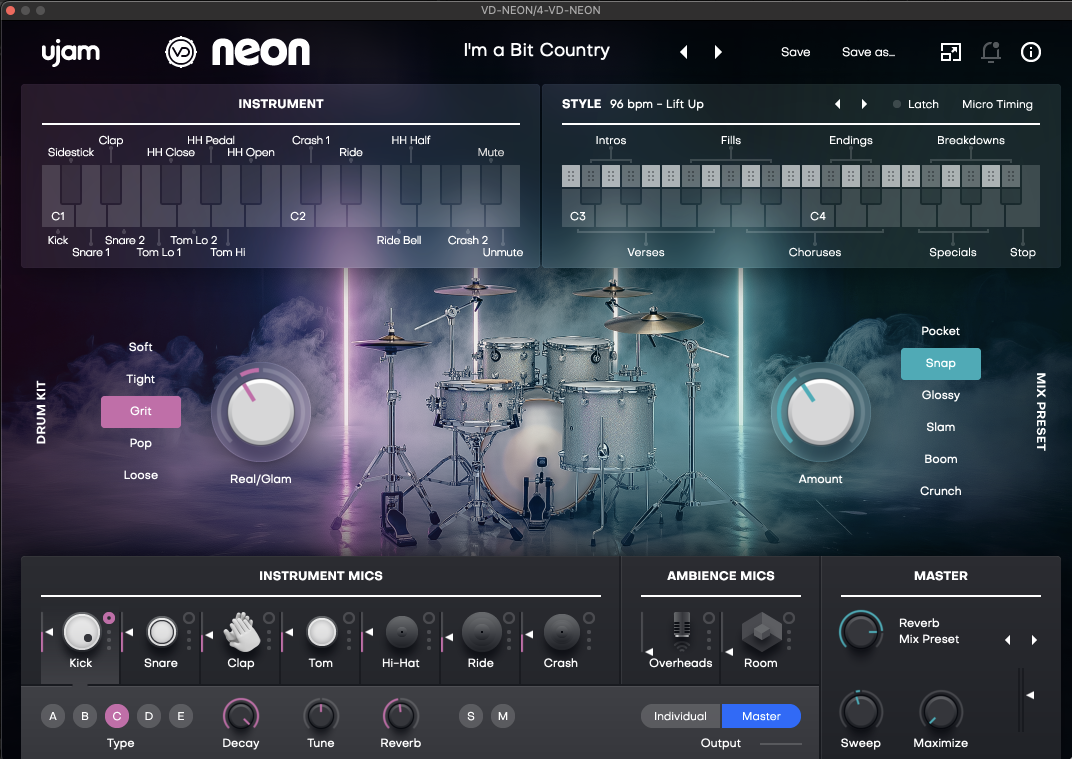This screenshot has height=759, width=1072.
Task: Open the I'm a Bit Country preset name
Action: tap(536, 50)
